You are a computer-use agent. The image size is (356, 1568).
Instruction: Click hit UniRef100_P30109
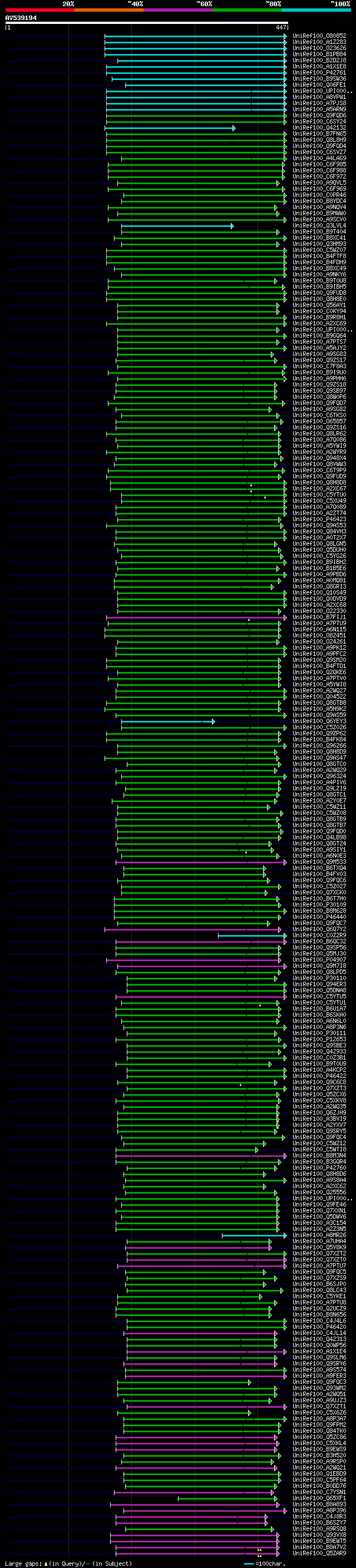319,905
